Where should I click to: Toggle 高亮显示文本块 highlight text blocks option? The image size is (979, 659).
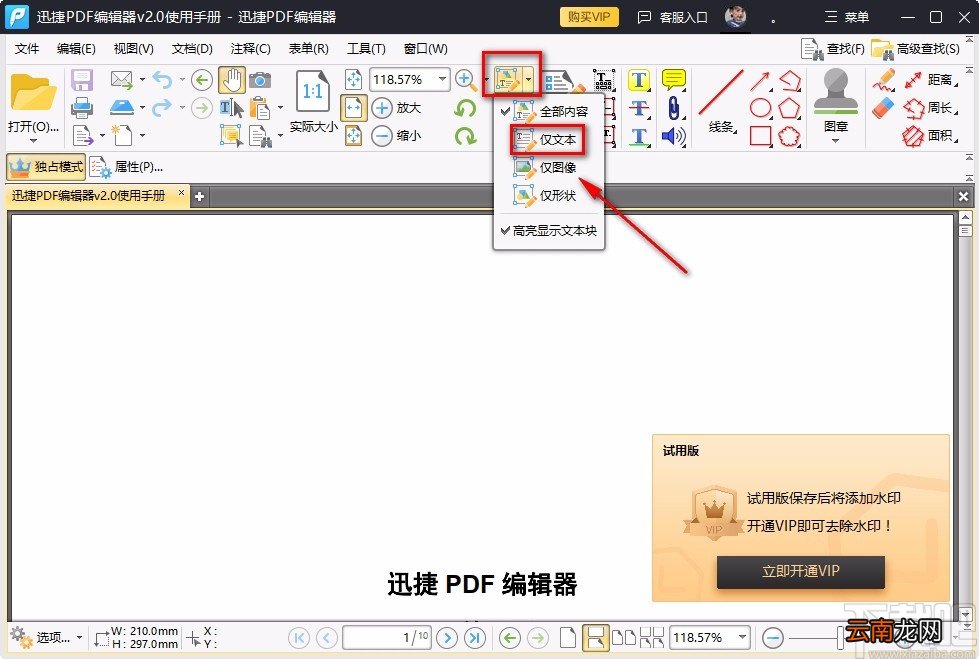(549, 230)
